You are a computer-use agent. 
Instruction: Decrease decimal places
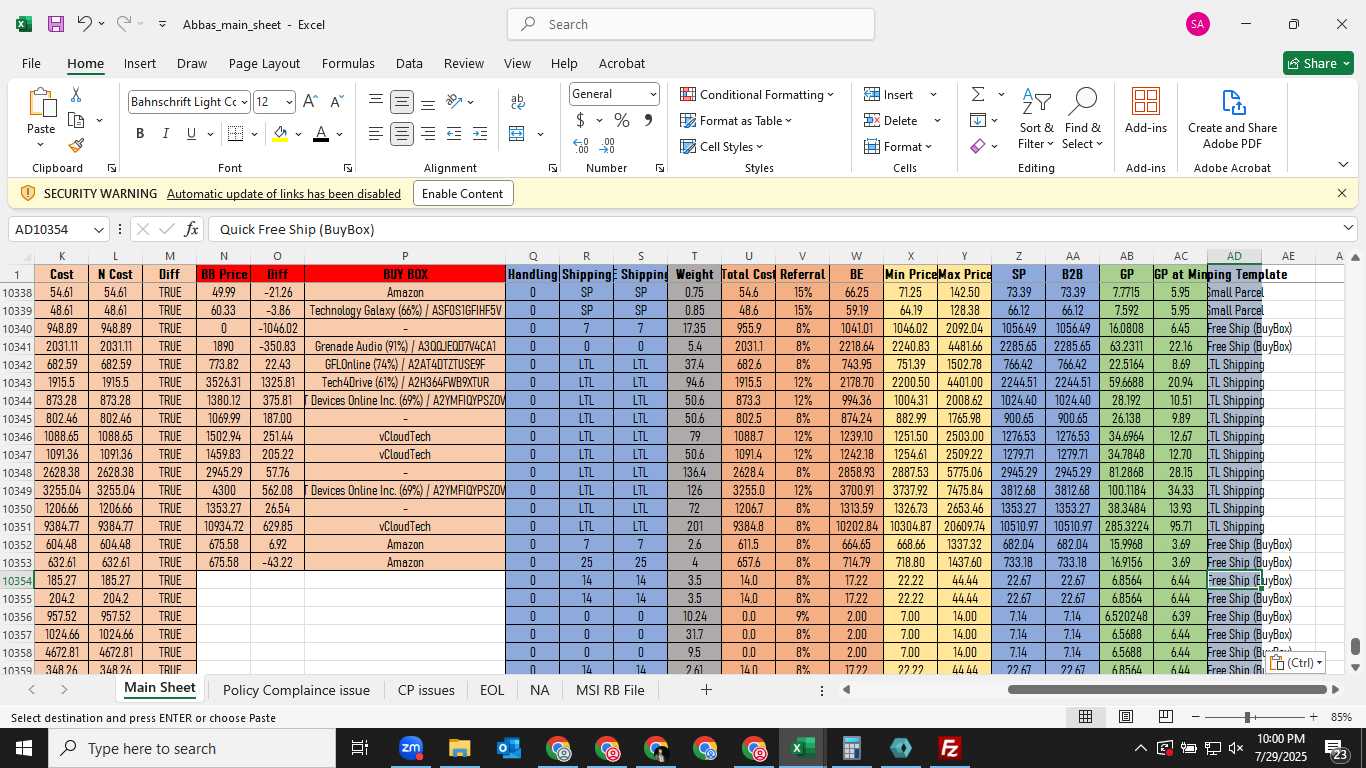pos(608,146)
